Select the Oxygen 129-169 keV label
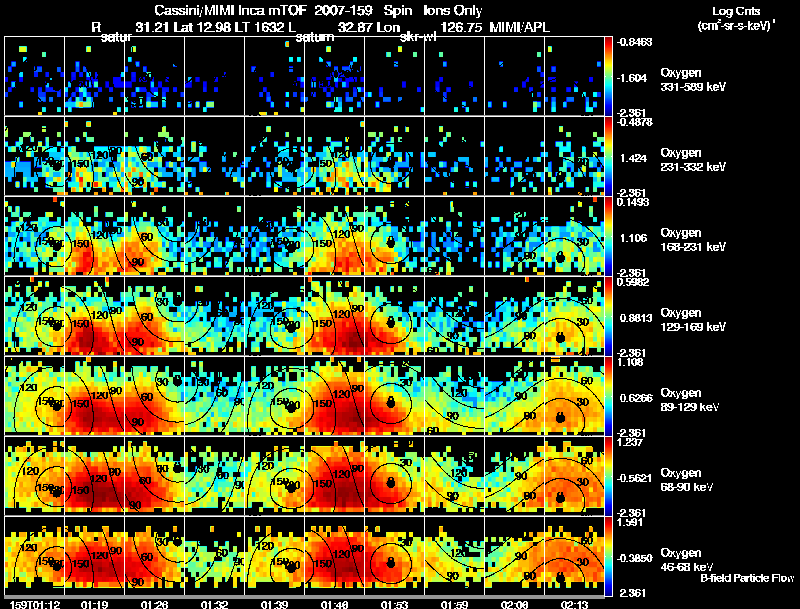The height and width of the screenshot is (609, 800). (693, 320)
